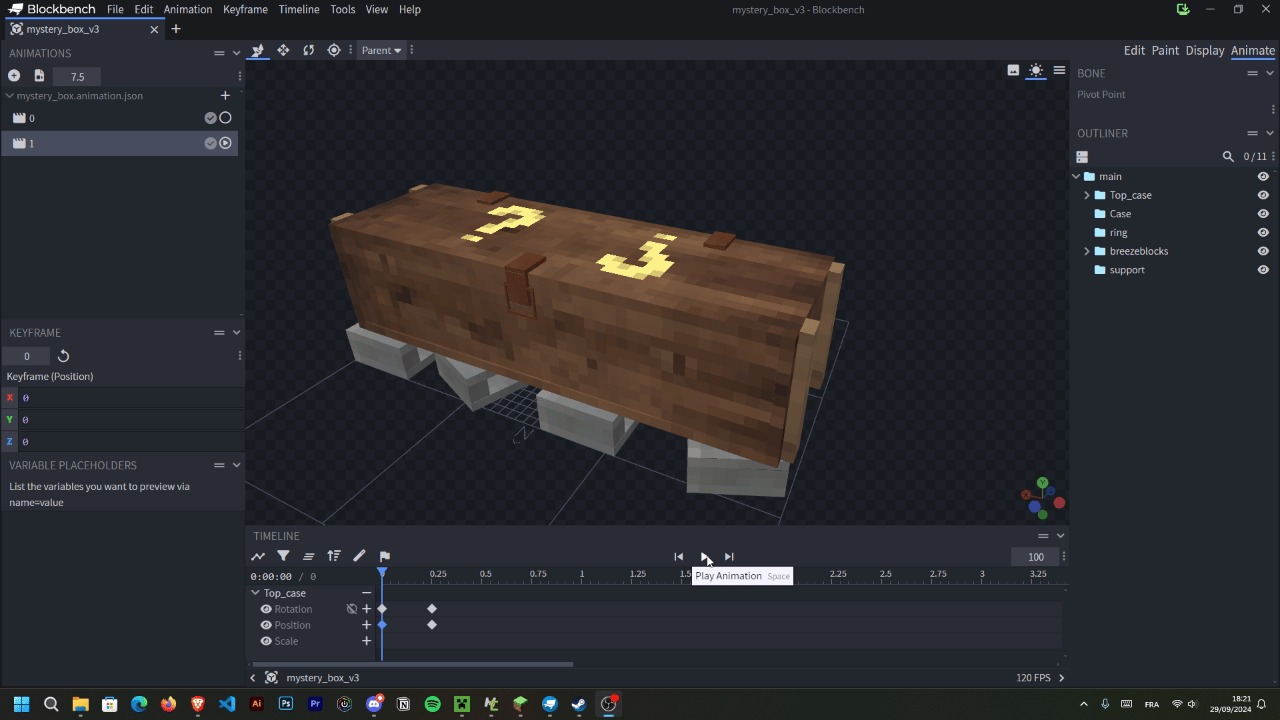Open the Parent transform space dropdown

point(381,50)
